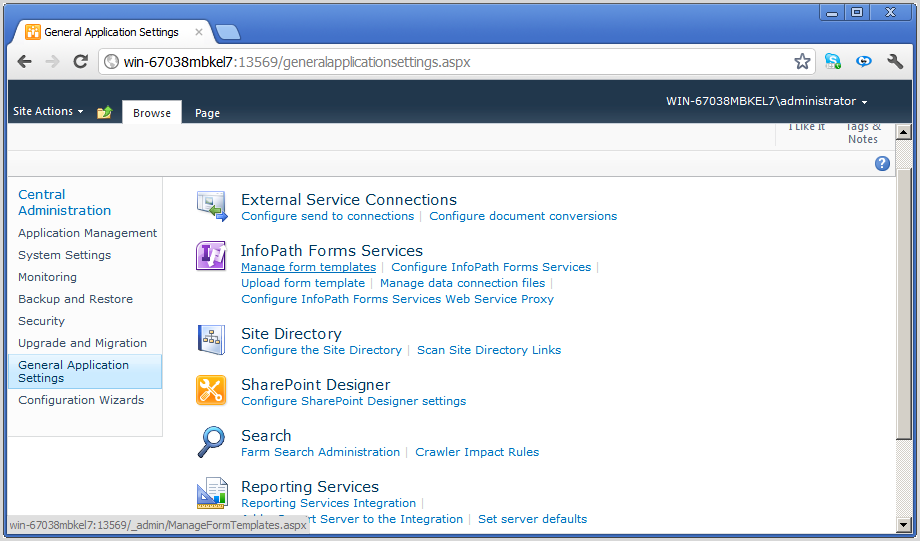Click the Site Directory icon

tap(211, 340)
